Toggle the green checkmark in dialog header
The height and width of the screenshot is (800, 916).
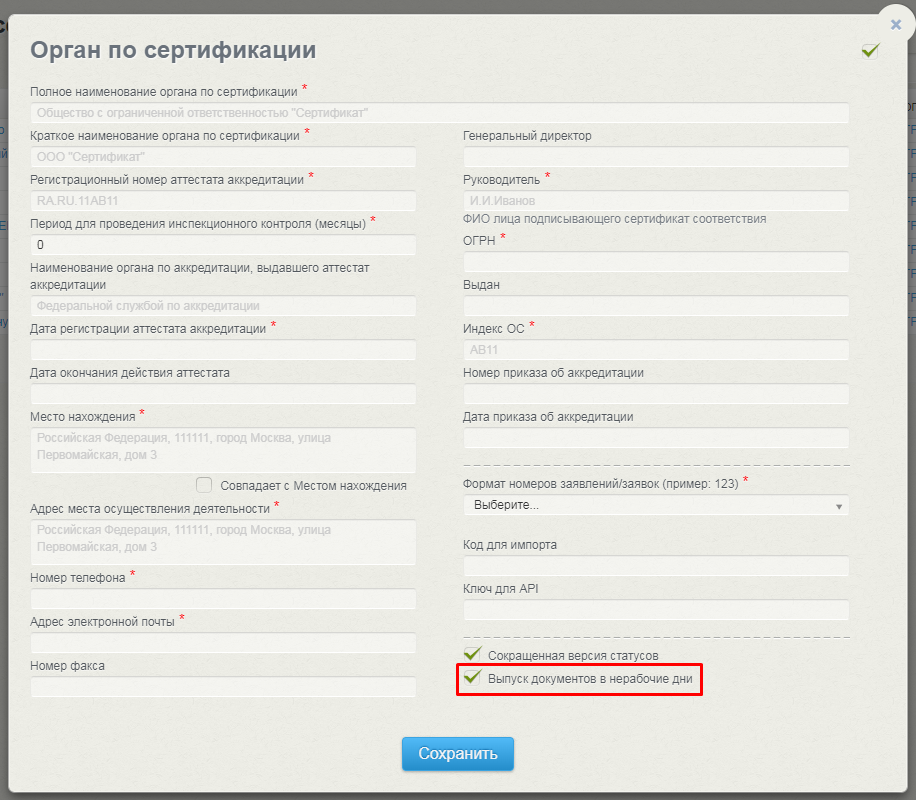[870, 50]
